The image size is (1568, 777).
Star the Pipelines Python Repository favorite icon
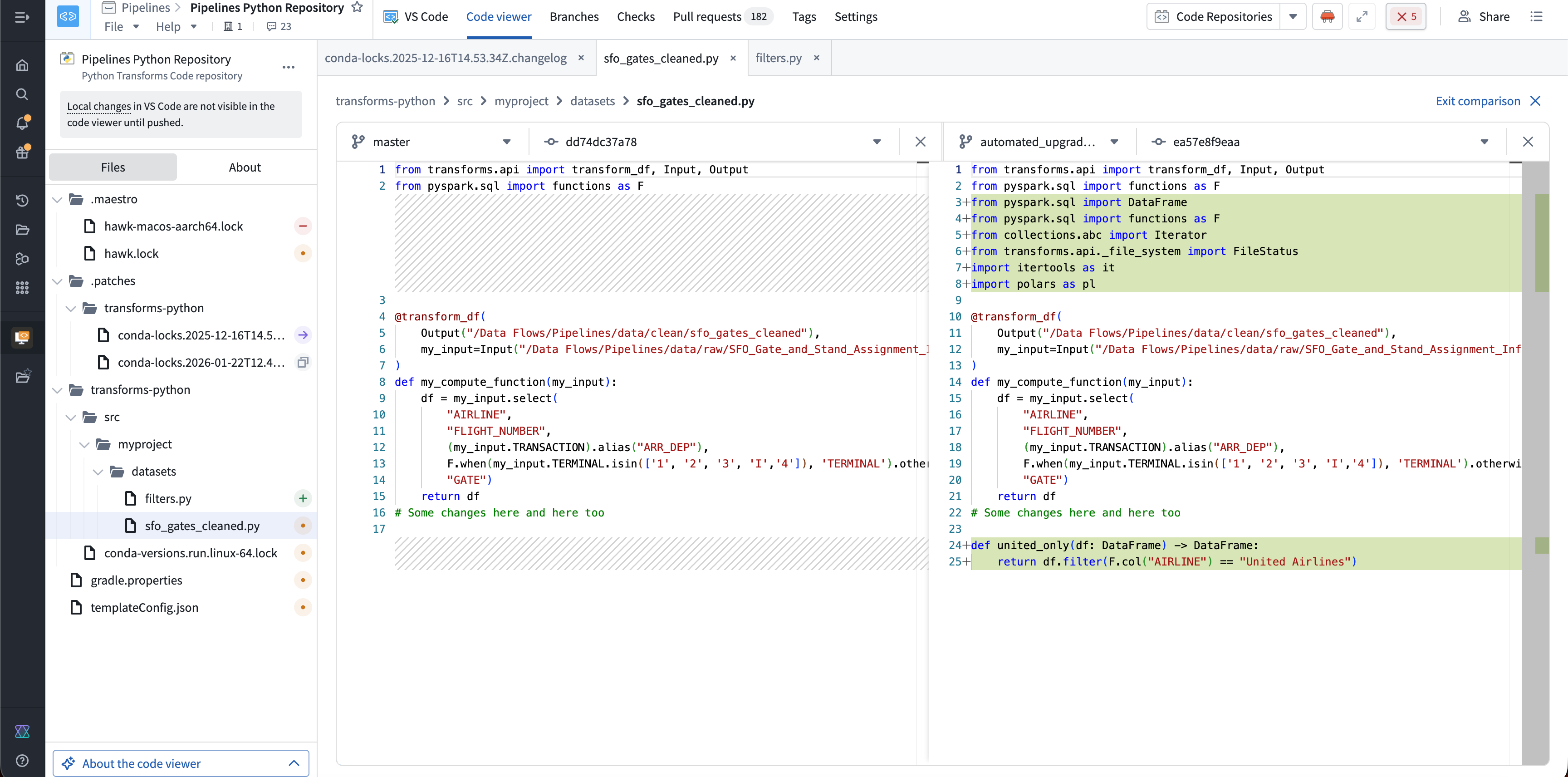[x=358, y=7]
